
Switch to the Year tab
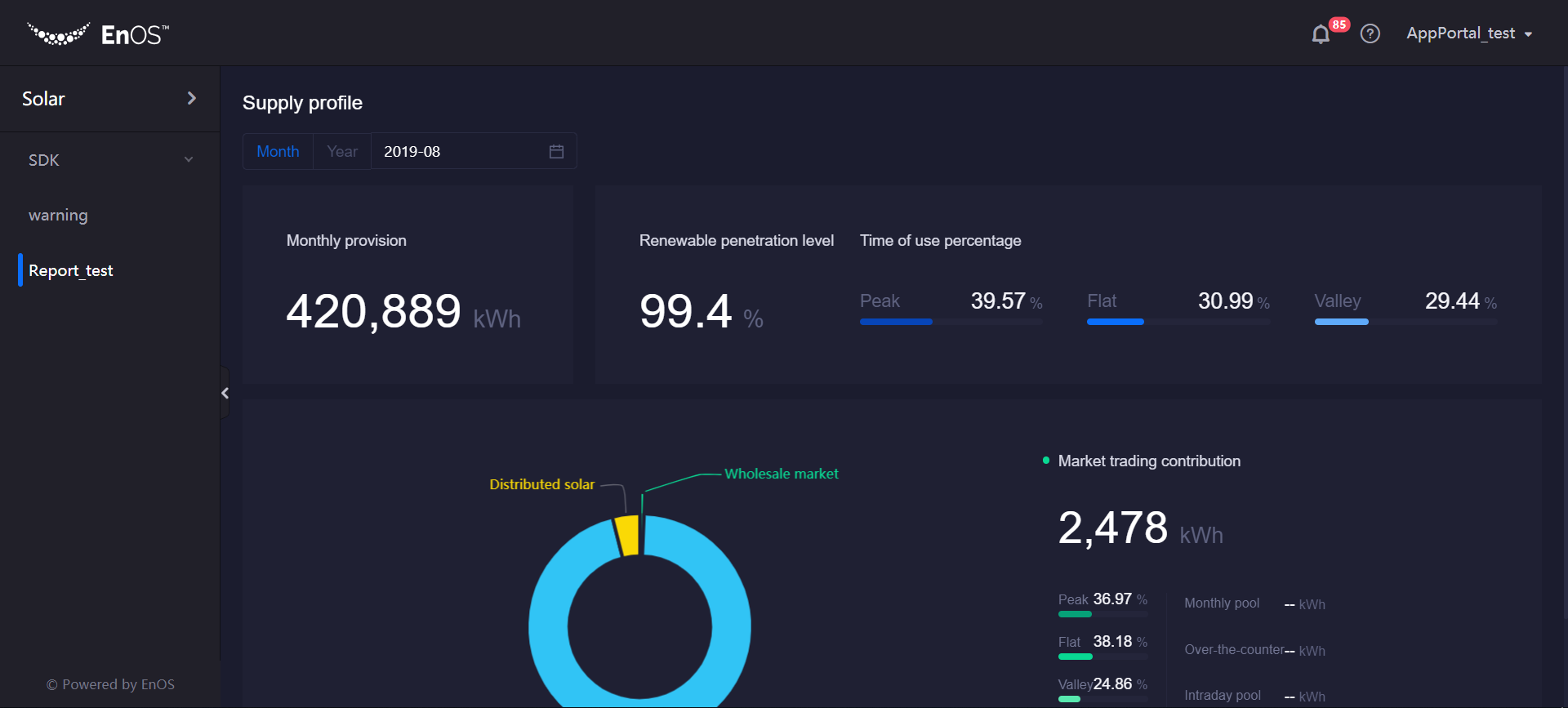pyautogui.click(x=342, y=151)
